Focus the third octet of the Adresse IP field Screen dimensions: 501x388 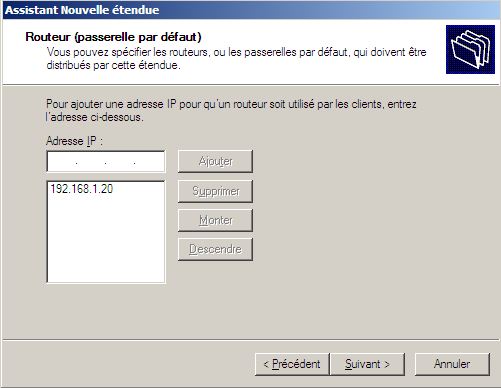[120, 162]
